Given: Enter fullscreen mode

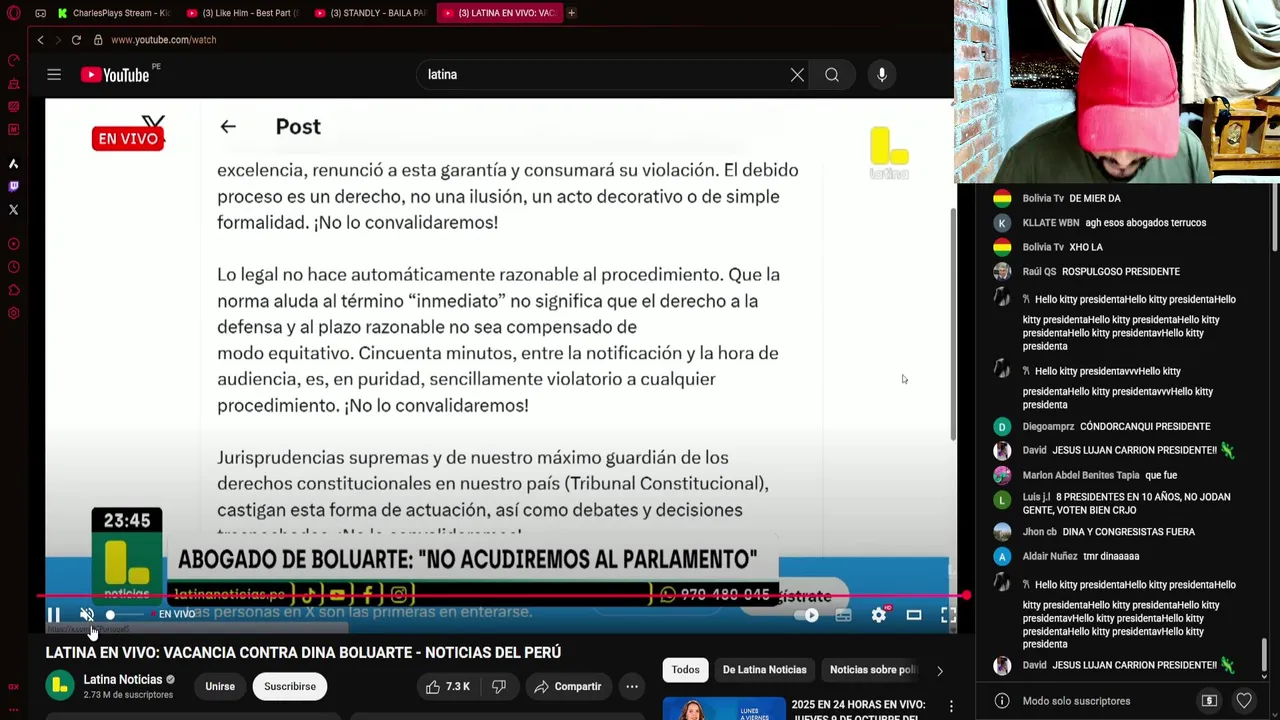Looking at the screenshot, I should coord(947,615).
